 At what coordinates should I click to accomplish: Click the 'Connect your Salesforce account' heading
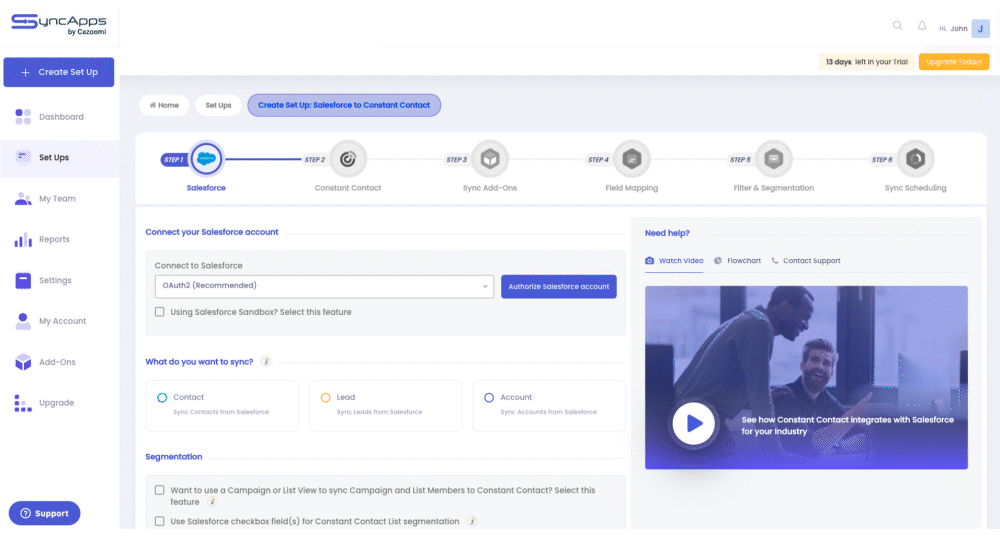(x=212, y=232)
